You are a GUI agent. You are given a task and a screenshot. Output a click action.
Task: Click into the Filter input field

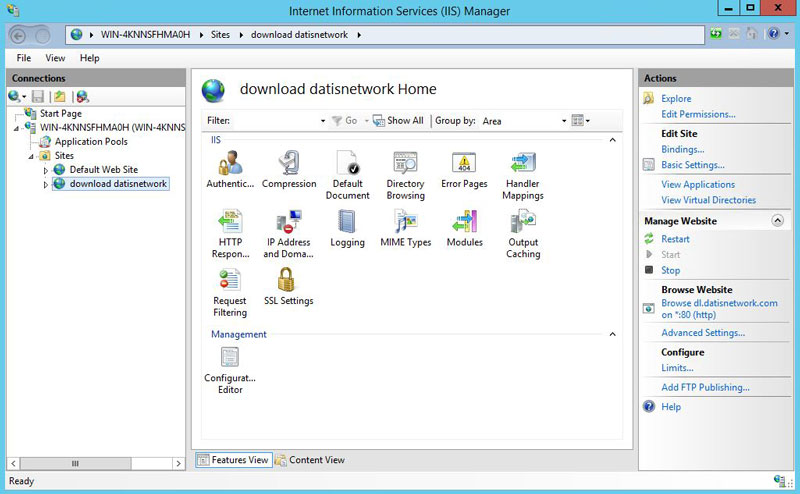[x=276, y=121]
